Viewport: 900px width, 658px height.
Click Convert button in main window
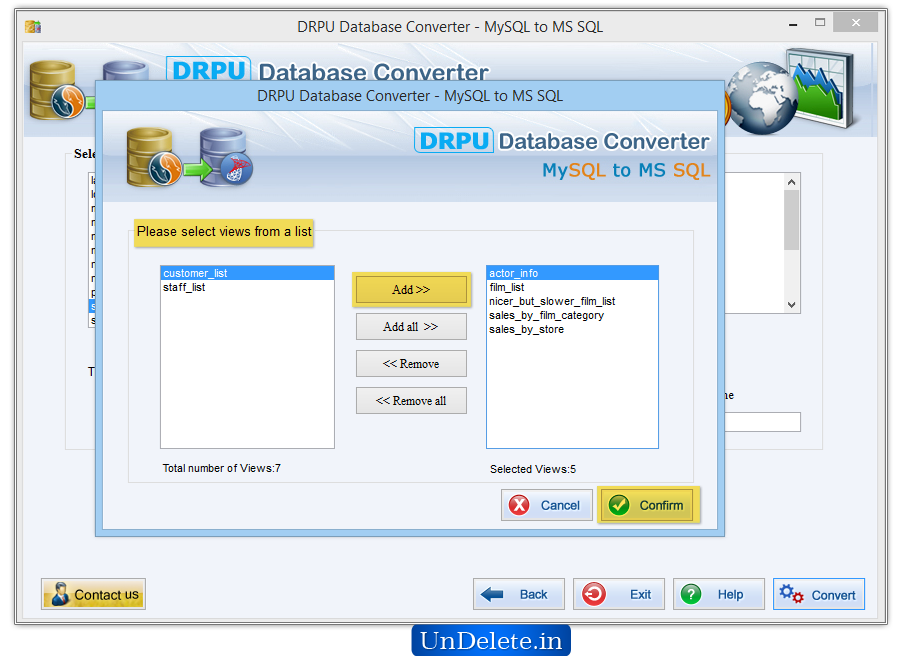[x=818, y=594]
